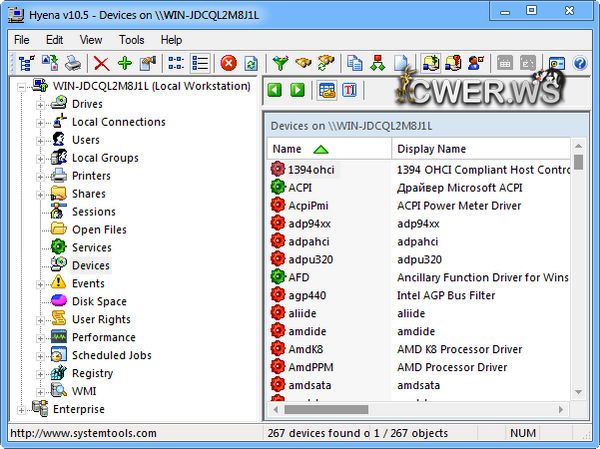Select the Services node in the tree

[91, 247]
